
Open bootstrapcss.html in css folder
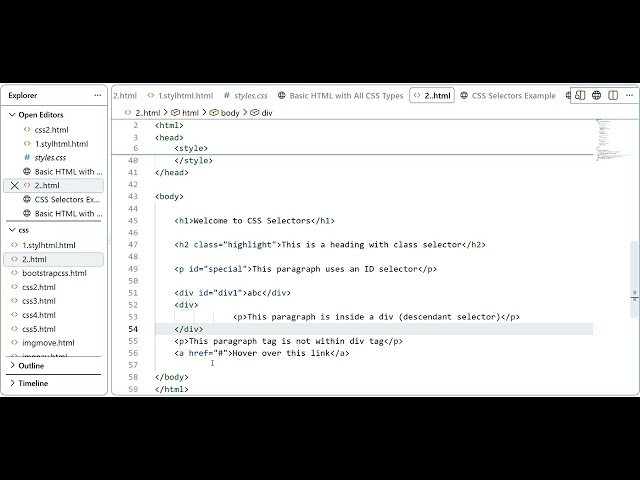click(x=54, y=273)
